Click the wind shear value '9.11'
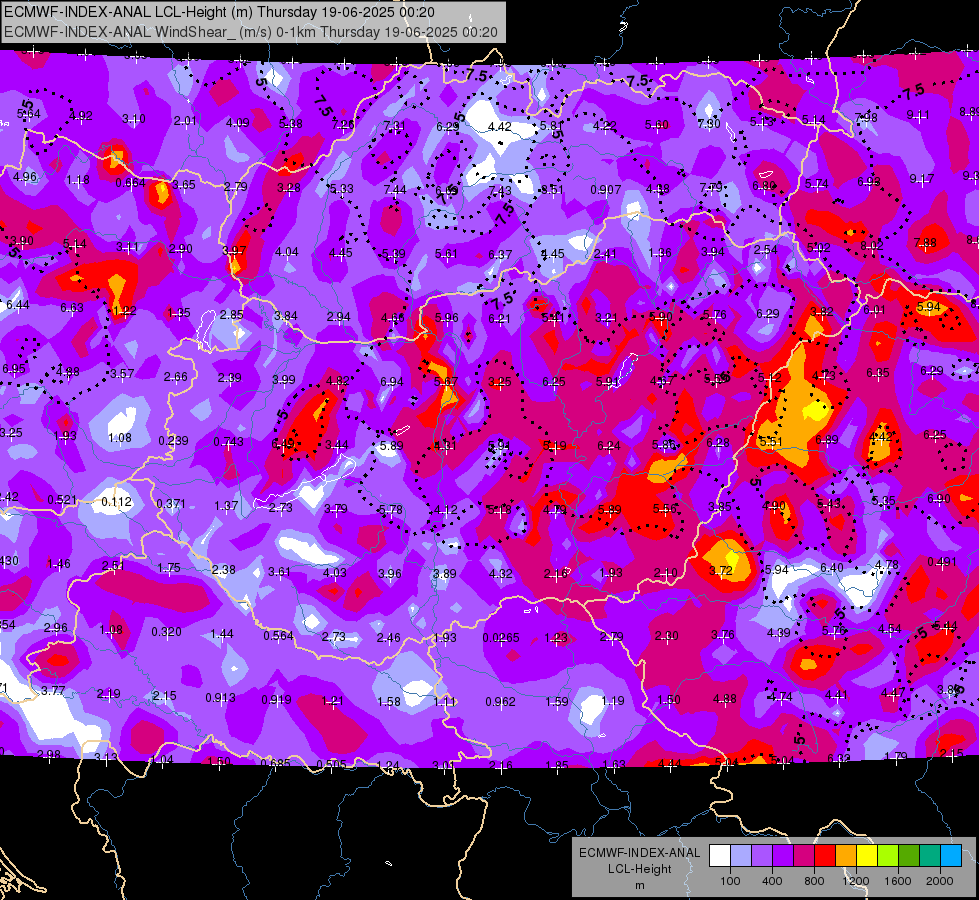Image resolution: width=979 pixels, height=900 pixels. 918,114
